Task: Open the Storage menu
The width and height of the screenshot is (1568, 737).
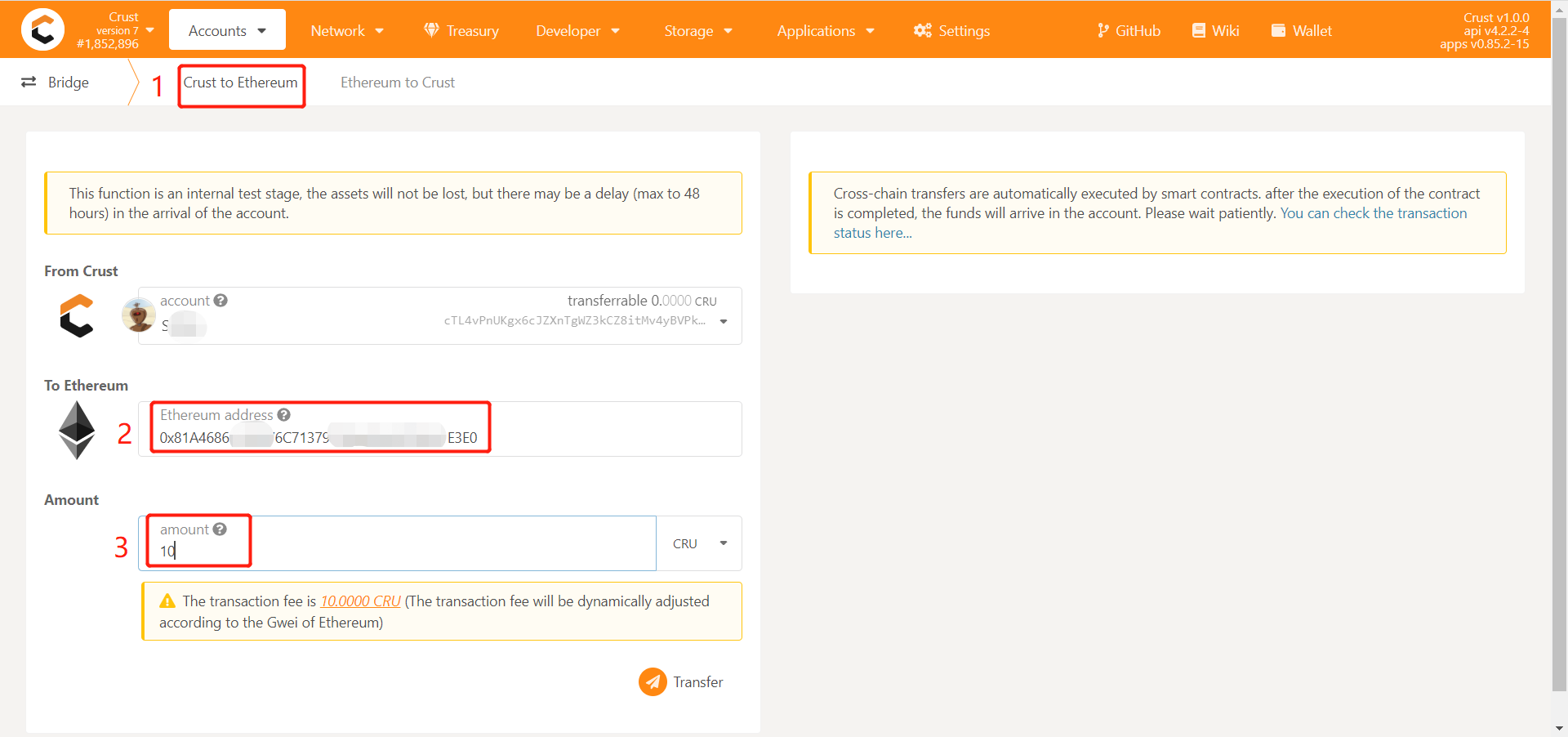Action: click(698, 30)
